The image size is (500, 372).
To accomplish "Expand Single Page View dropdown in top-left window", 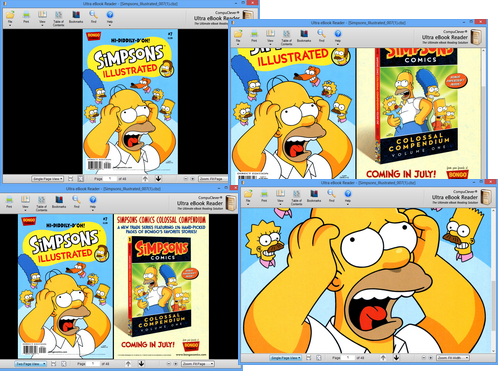I will click(47, 179).
